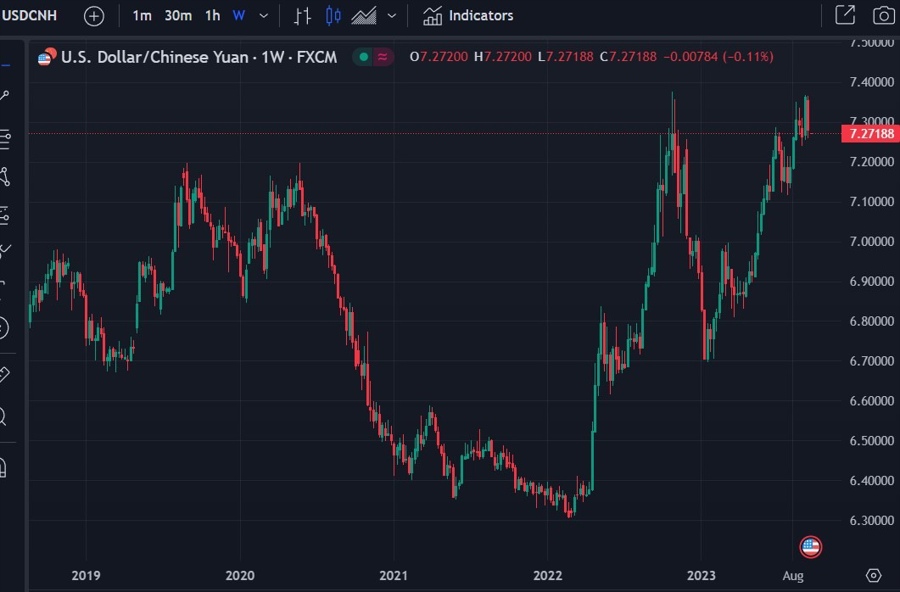Select the zoom magnifier tool in sidebar
This screenshot has width=900, height=592.
tap(3, 416)
